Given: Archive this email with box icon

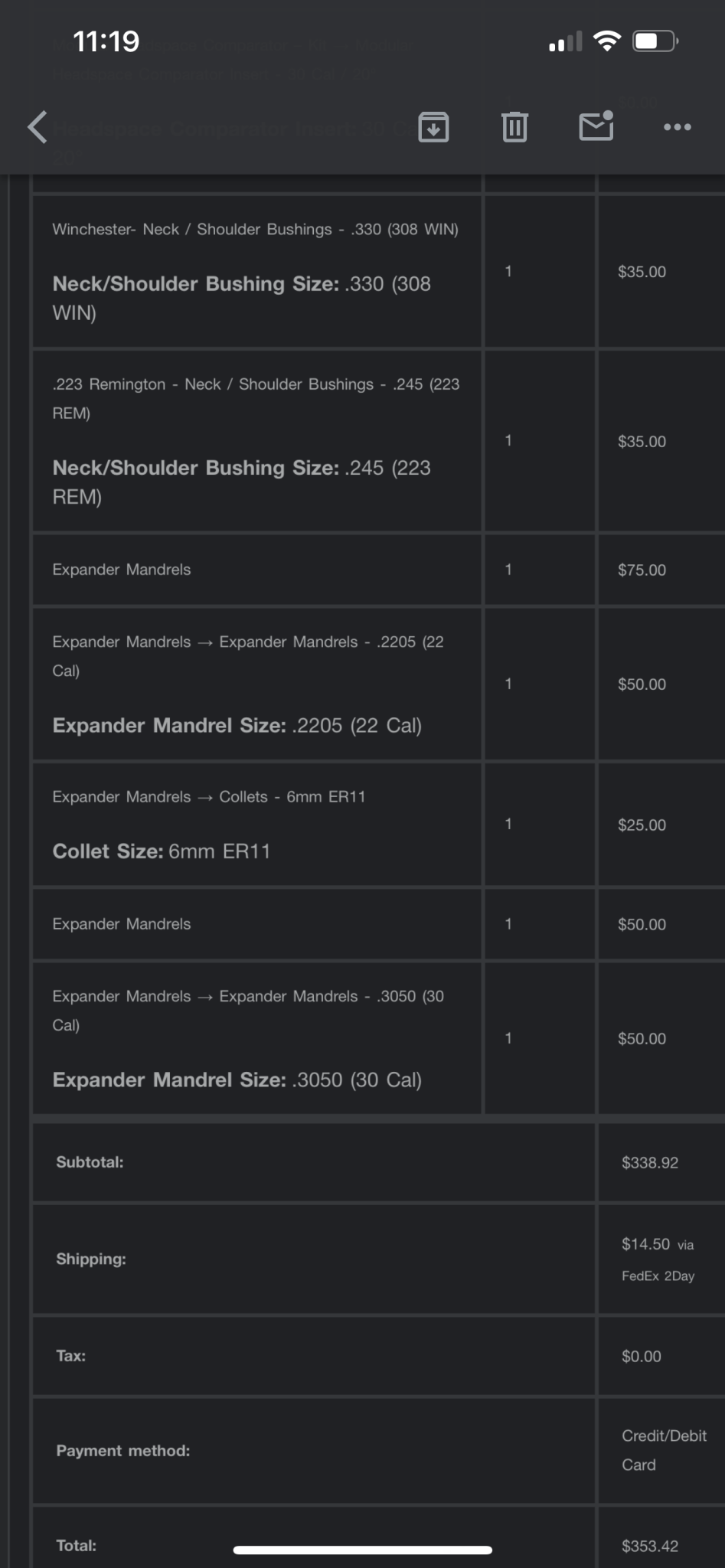Looking at the screenshot, I should pyautogui.click(x=433, y=127).
